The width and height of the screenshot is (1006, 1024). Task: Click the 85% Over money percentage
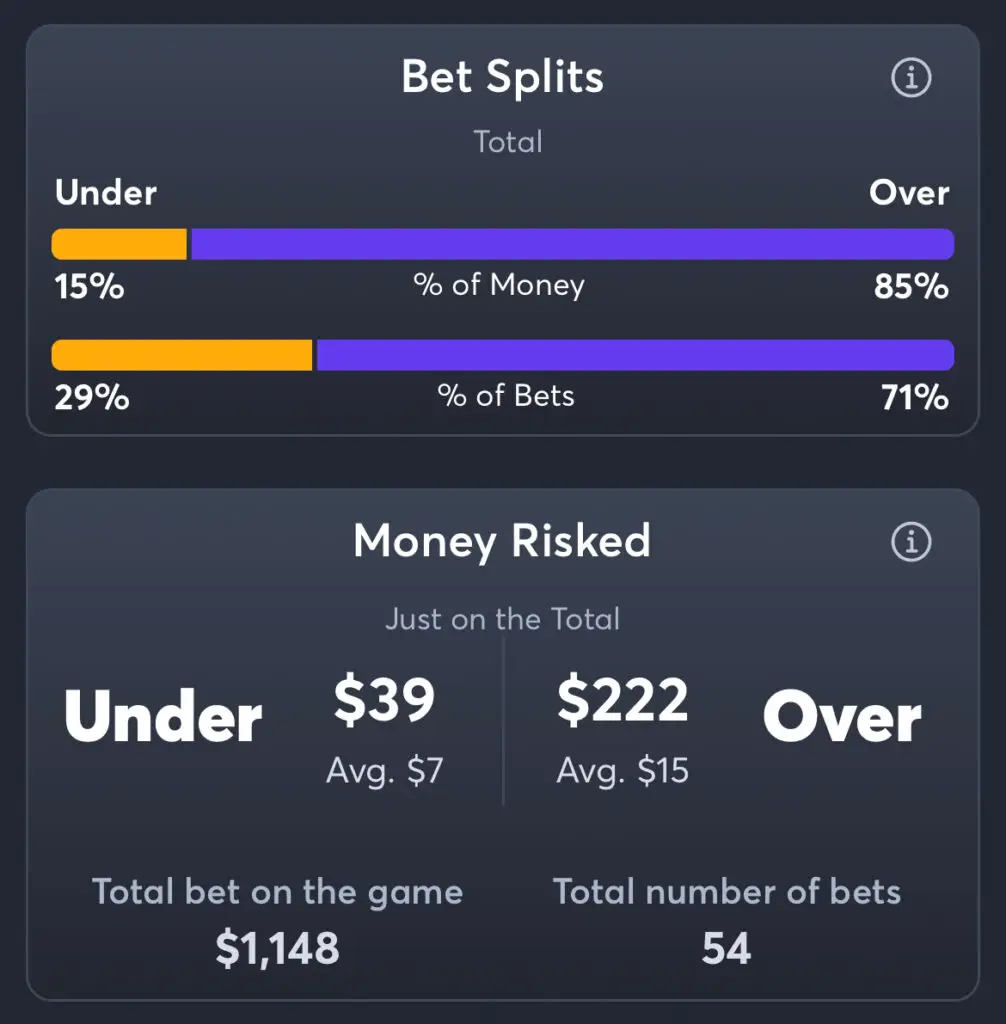pyautogui.click(x=911, y=287)
